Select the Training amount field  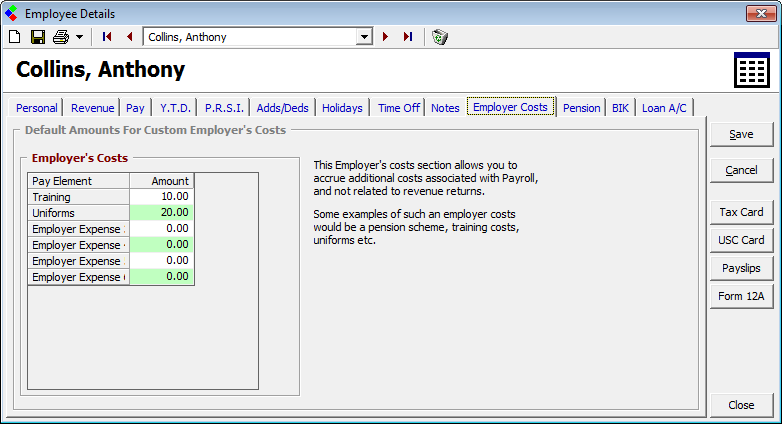[162, 197]
